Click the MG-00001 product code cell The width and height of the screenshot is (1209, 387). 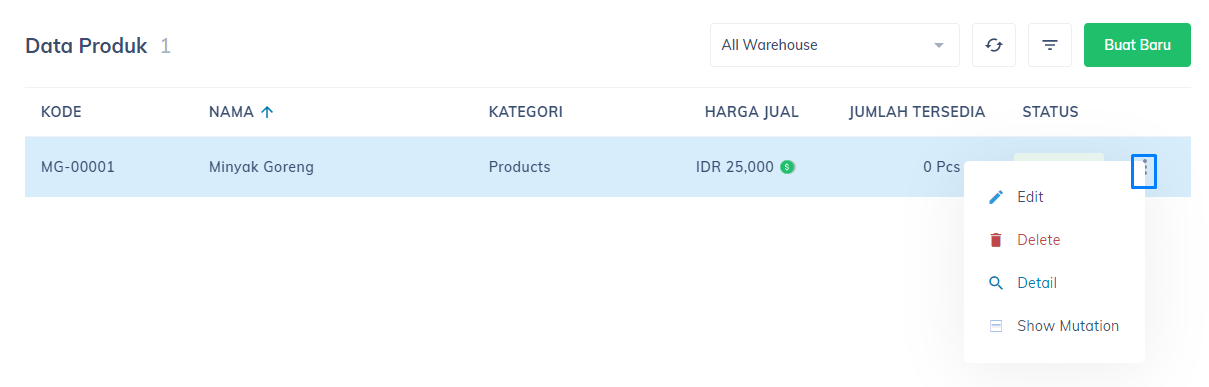click(x=78, y=167)
